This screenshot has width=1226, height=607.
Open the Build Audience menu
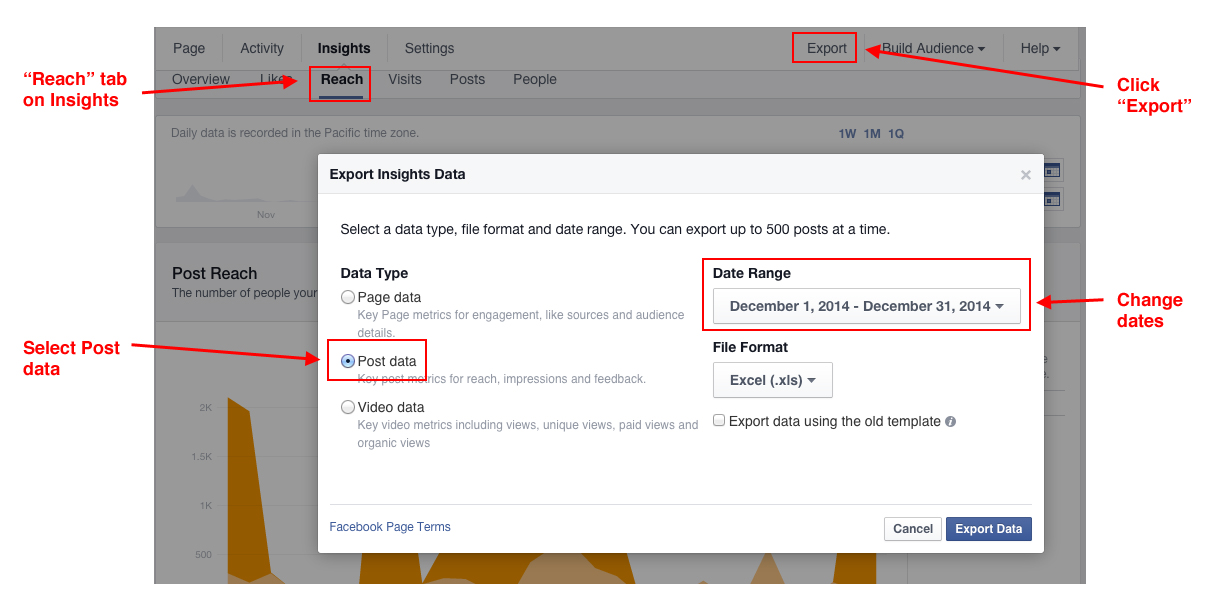click(x=932, y=48)
